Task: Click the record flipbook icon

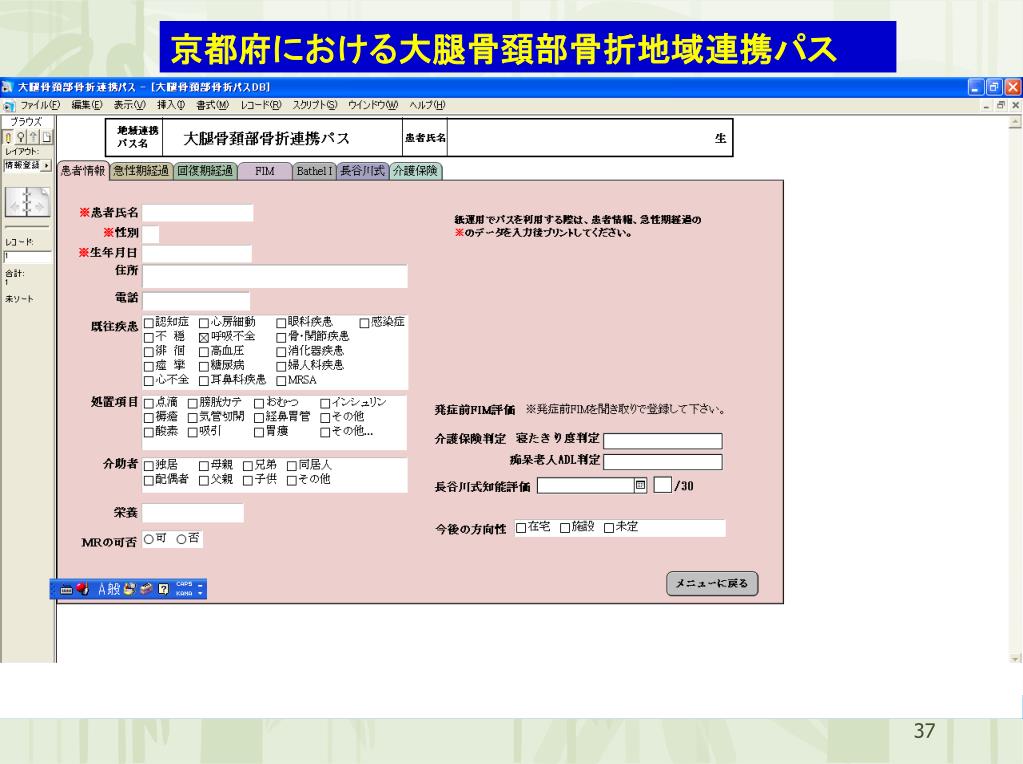Action: [x=27, y=202]
